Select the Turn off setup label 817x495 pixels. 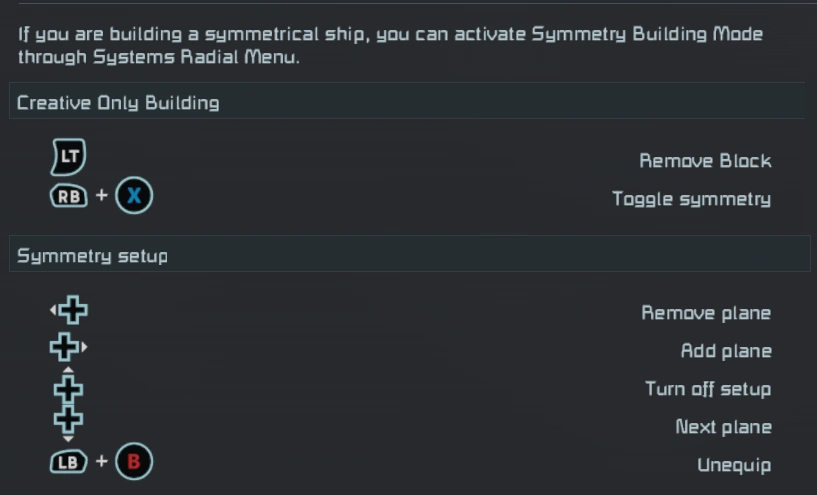tap(708, 389)
